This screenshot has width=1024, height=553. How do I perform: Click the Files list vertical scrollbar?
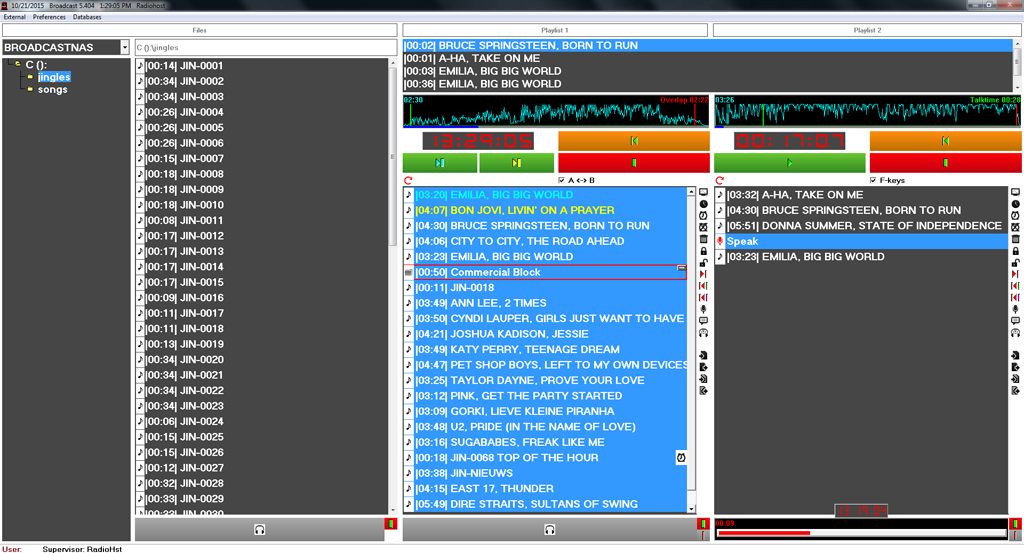click(x=392, y=157)
